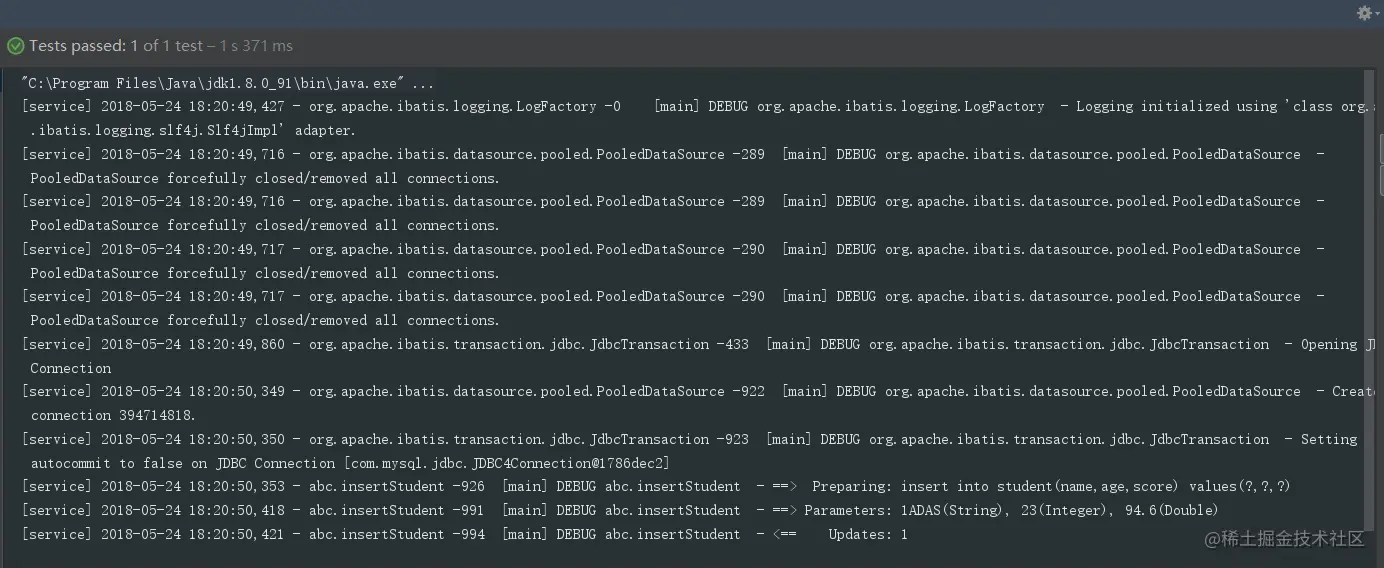Click the green tests passed checkmark icon
This screenshot has height=568, width=1384.
[15, 46]
